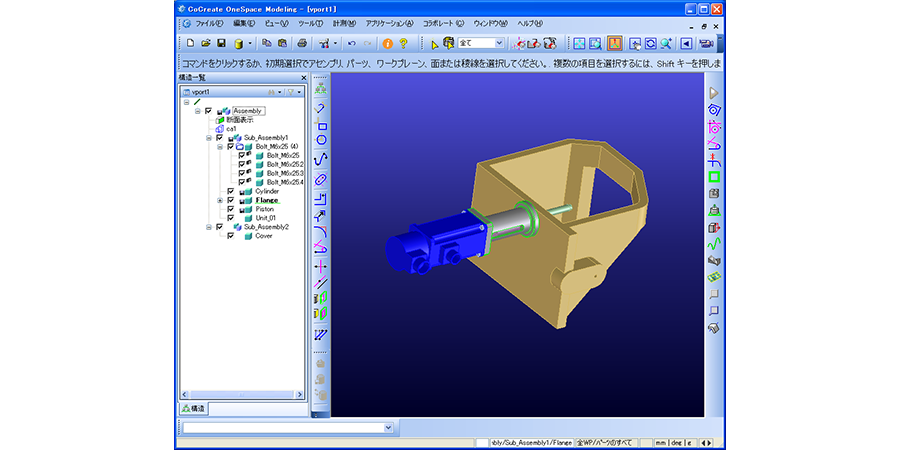Uncheck the Cylinder part checkbox

tap(231, 191)
